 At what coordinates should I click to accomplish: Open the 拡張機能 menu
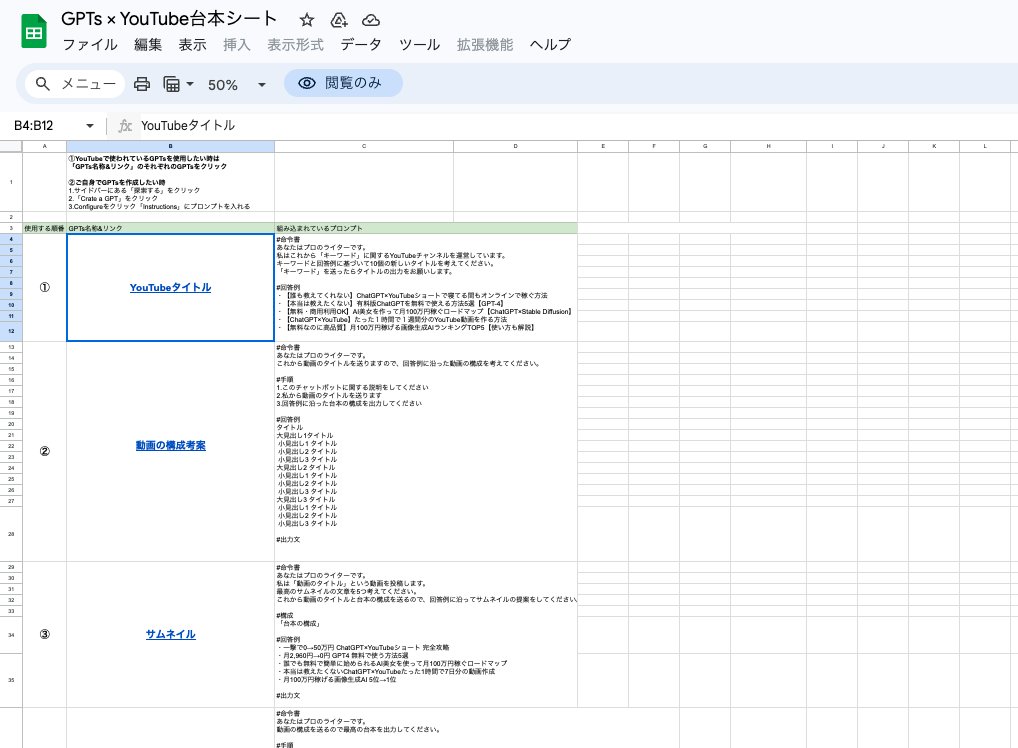(x=485, y=45)
